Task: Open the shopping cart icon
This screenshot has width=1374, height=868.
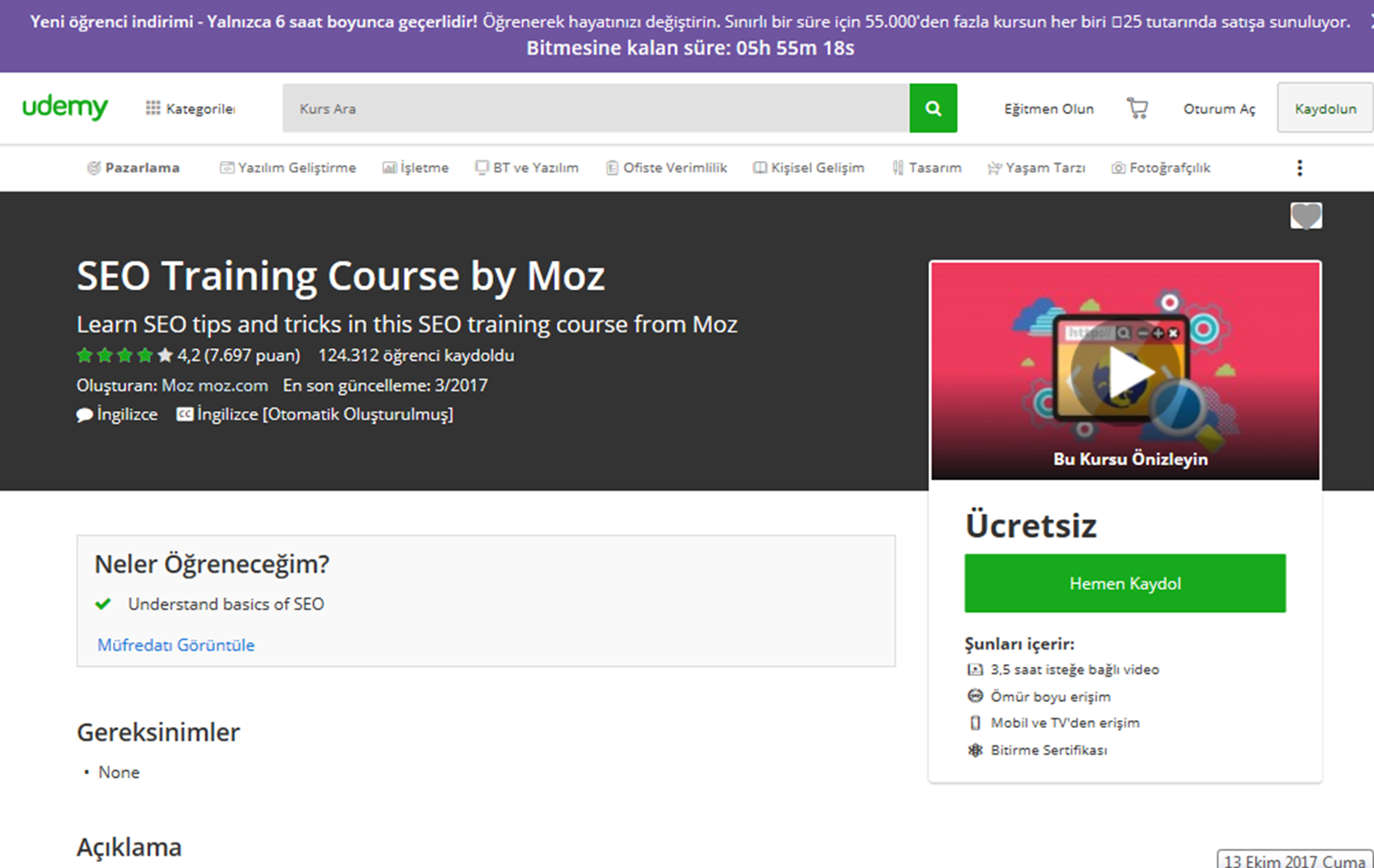Action: tap(1137, 108)
